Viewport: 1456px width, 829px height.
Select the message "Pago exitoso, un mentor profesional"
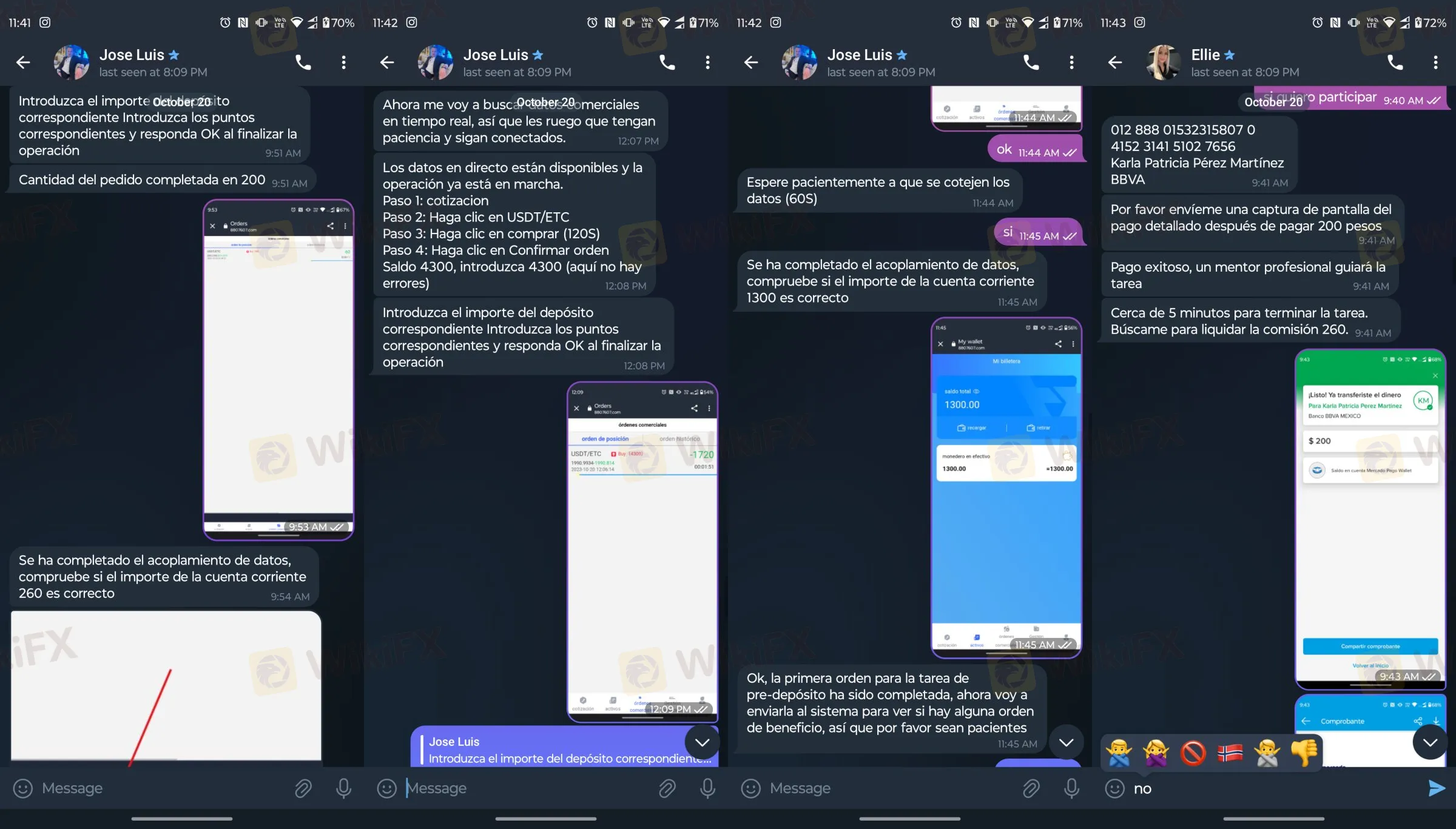point(1250,275)
